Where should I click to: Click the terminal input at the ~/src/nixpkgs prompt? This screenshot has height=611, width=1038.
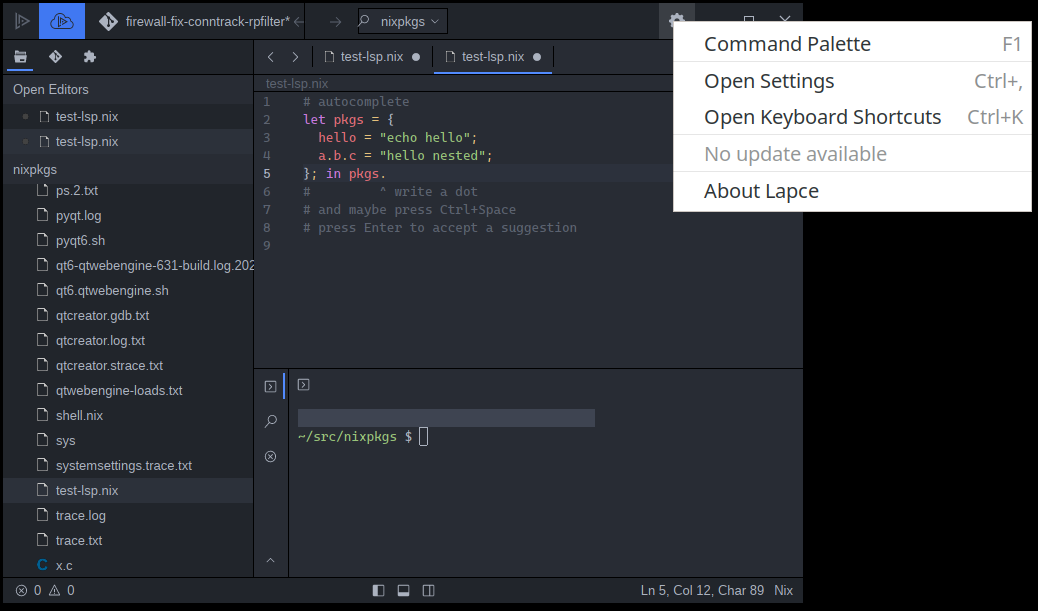[x=423, y=435]
